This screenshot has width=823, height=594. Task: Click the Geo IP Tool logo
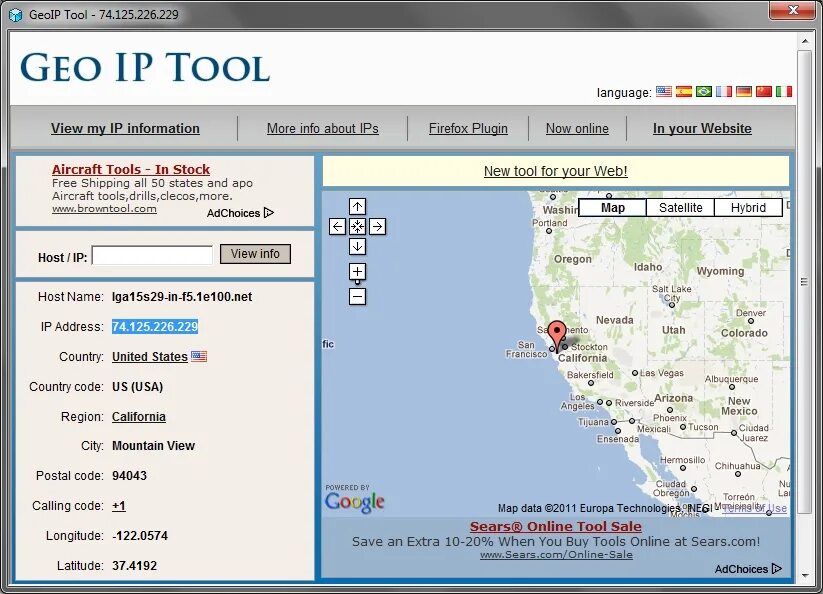tap(145, 67)
